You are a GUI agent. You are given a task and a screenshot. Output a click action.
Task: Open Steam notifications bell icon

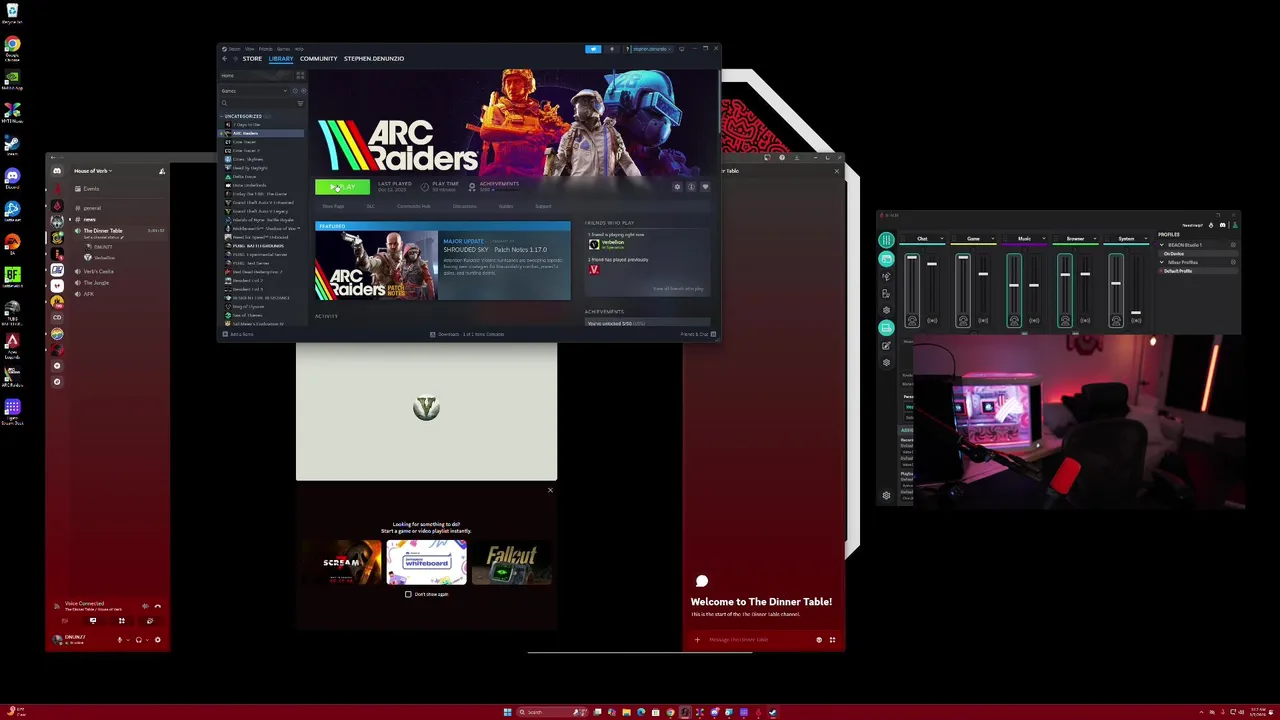coord(612,48)
